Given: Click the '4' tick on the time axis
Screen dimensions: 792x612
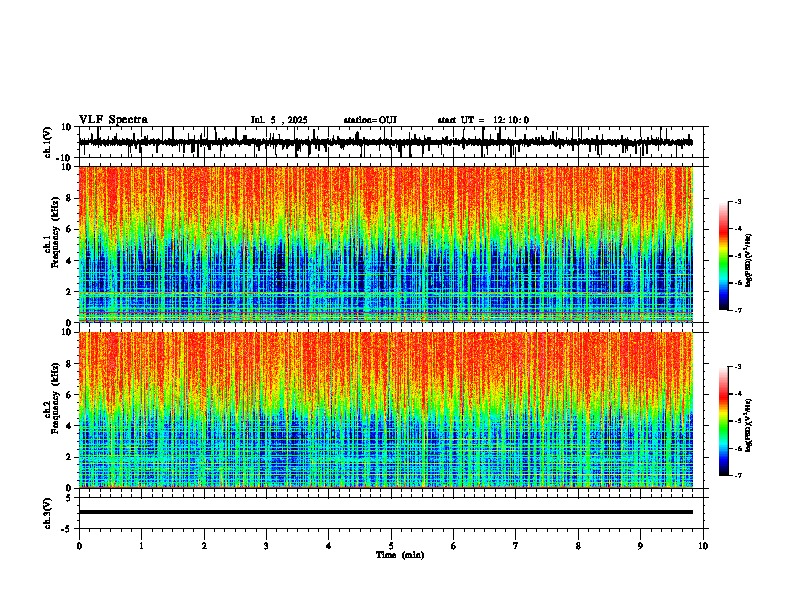Looking at the screenshot, I should (329, 546).
